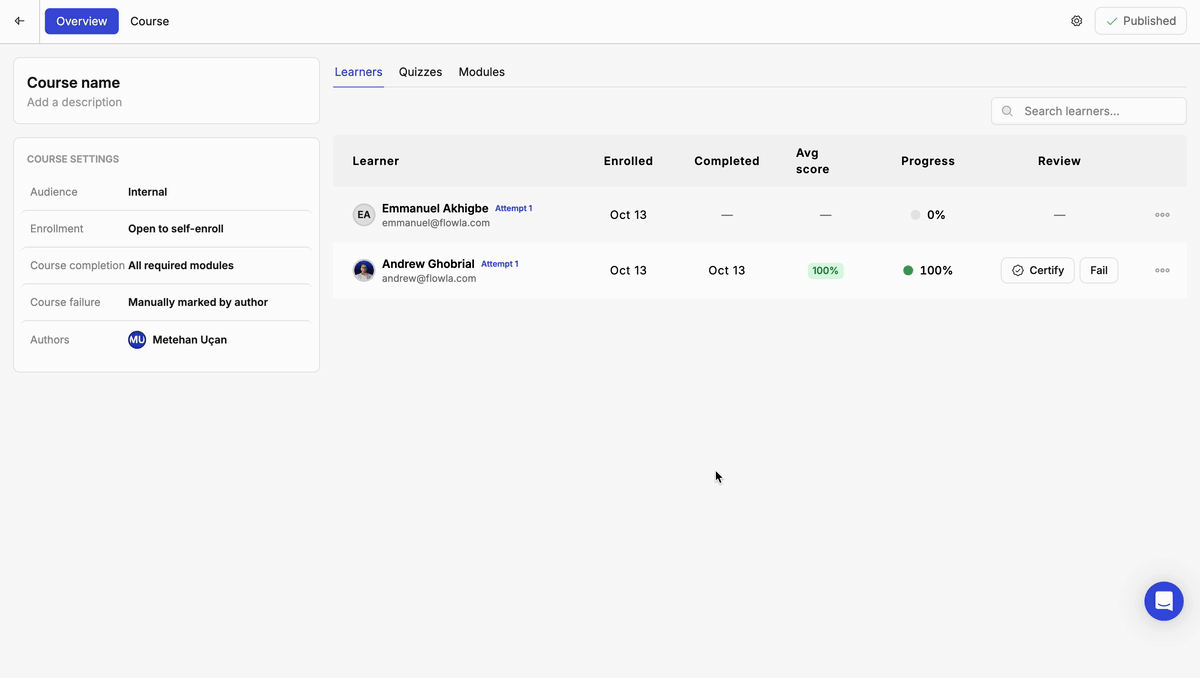
Task: Click Metehan Uçan's MU avatar
Action: (137, 340)
